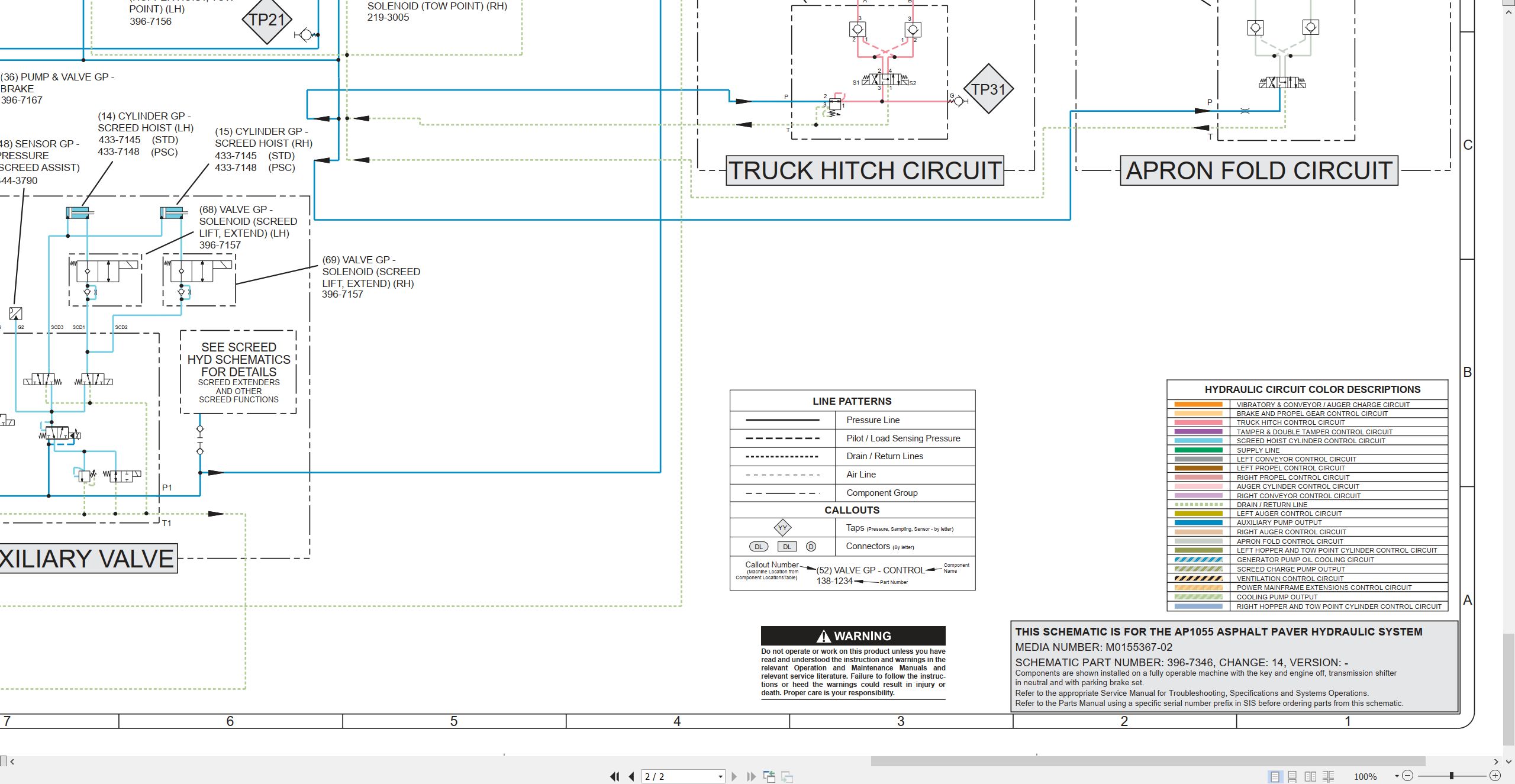Click the CALLOUTS heading
Viewport: 1515px width, 784px height.
(x=852, y=510)
